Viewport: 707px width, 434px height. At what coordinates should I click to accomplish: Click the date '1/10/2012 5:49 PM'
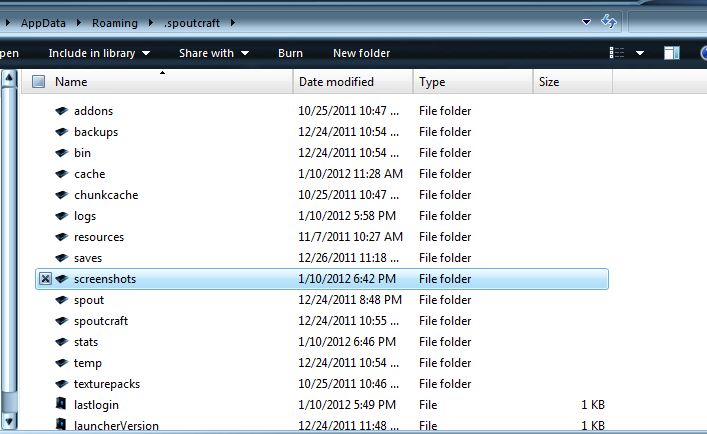347,405
